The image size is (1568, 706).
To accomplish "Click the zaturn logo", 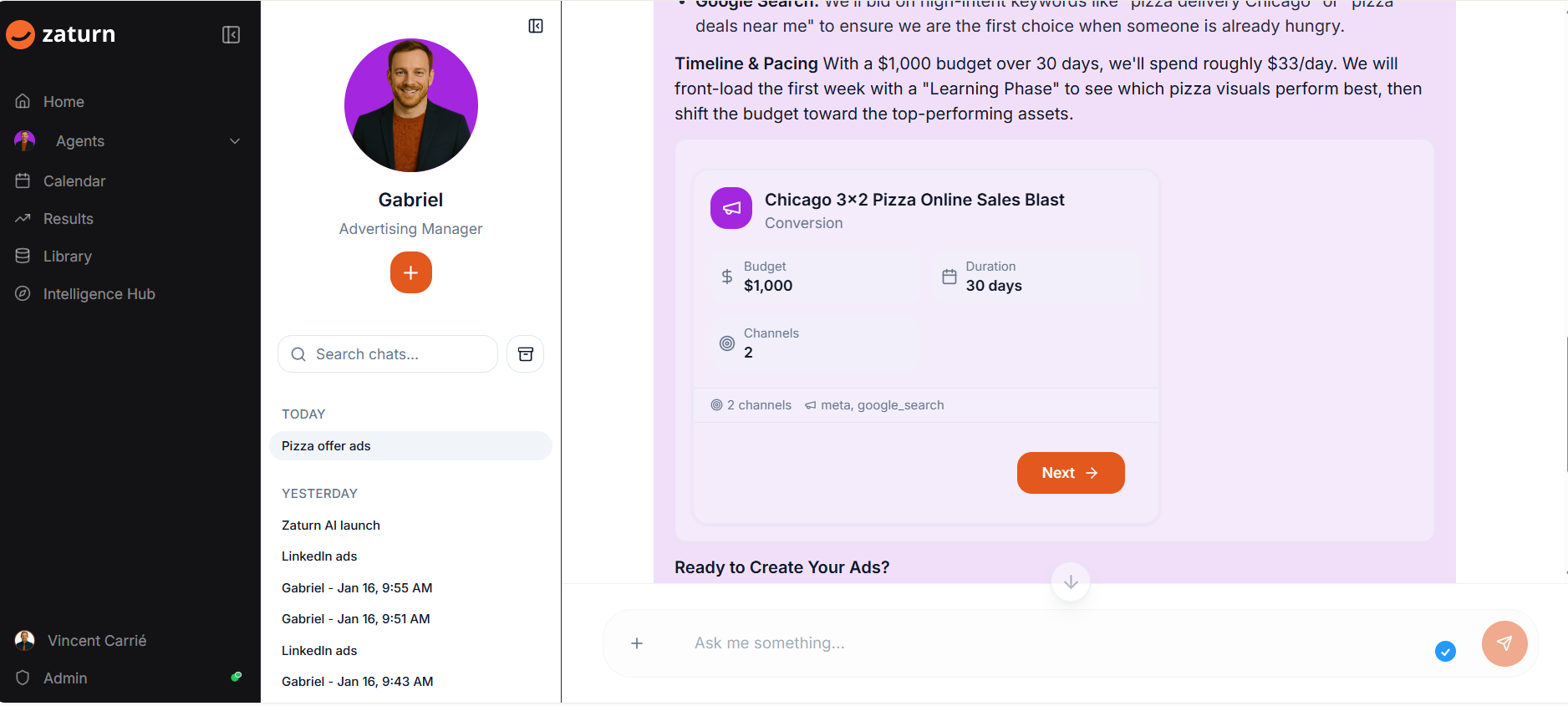I will (61, 34).
